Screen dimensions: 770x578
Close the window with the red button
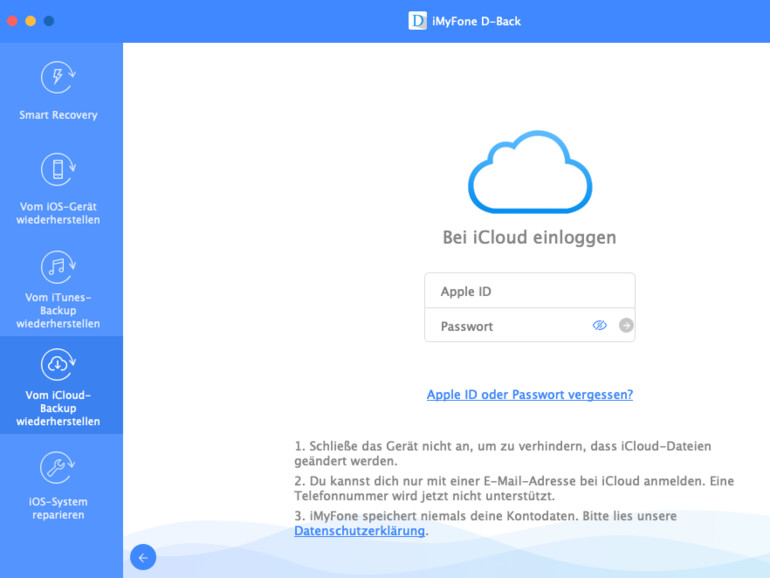point(12,21)
